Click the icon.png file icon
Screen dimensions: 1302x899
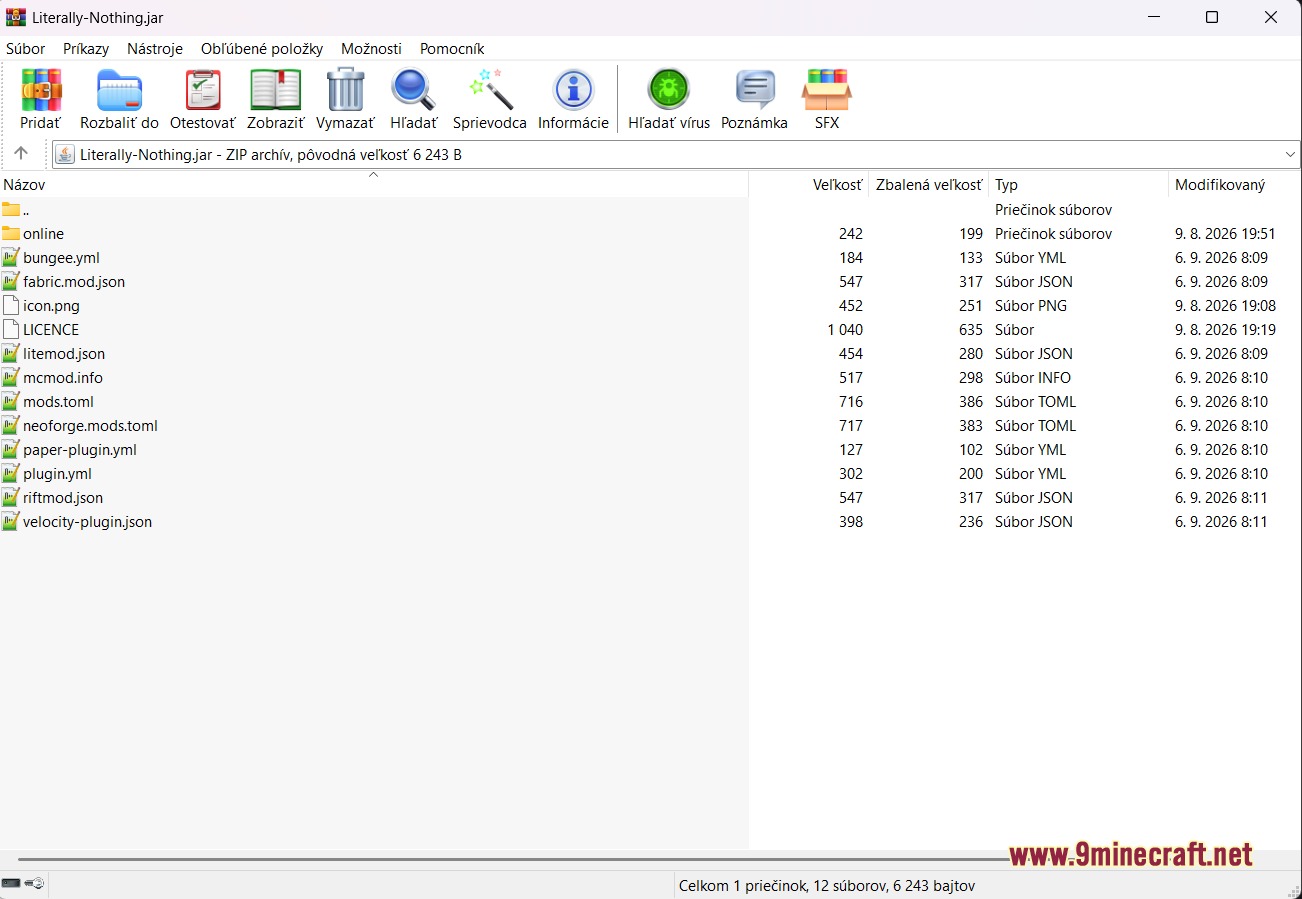[x=11, y=306]
